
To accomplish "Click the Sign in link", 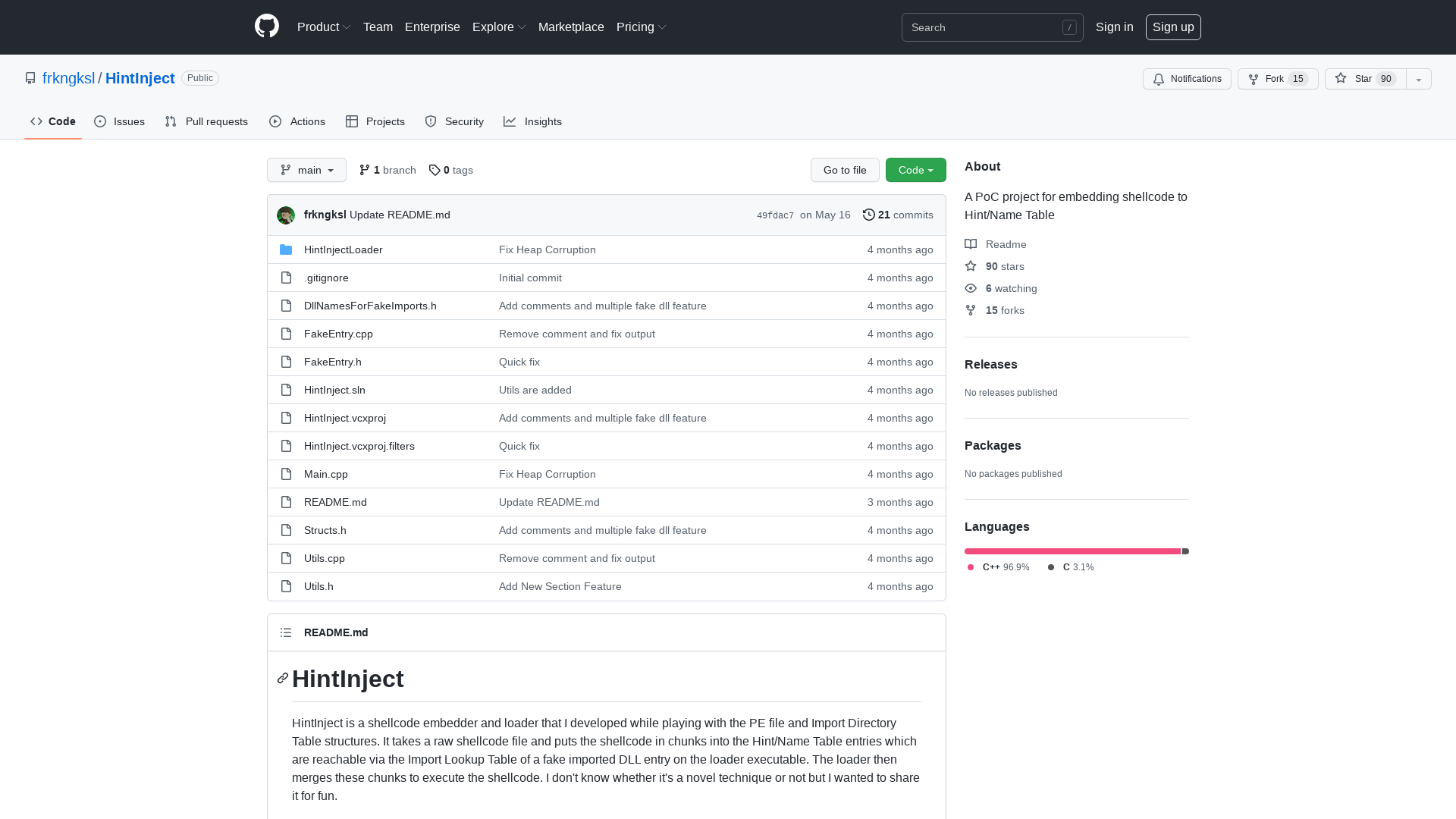I will point(1114,27).
